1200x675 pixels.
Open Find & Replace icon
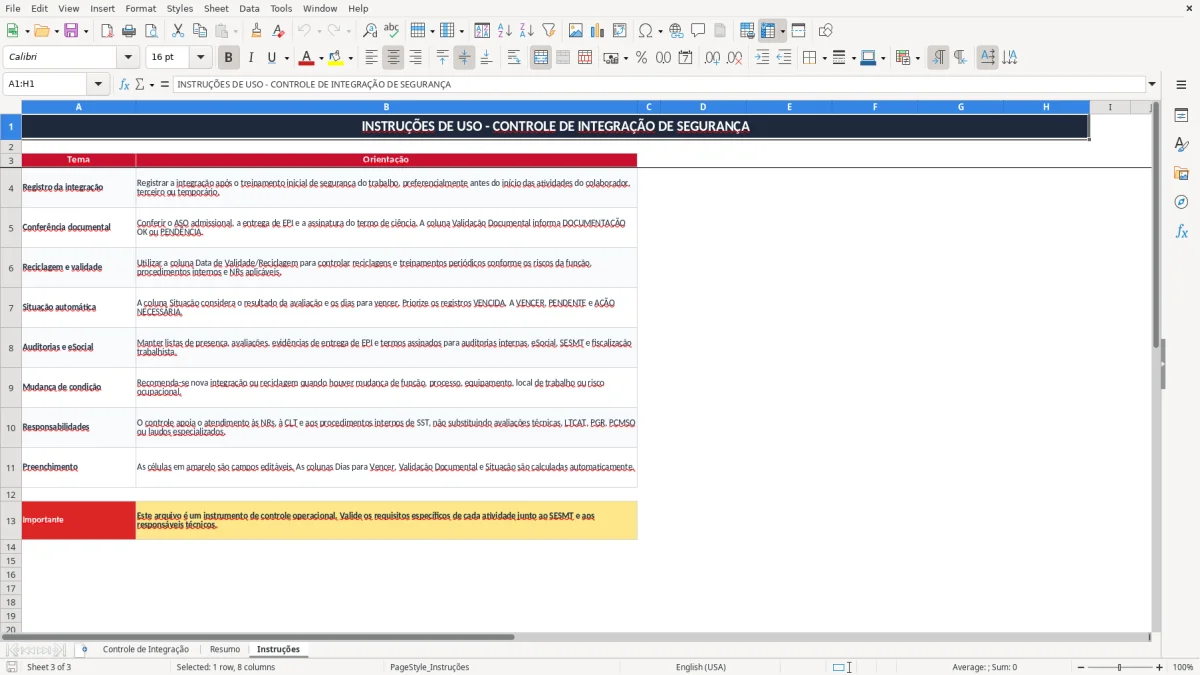pyautogui.click(x=370, y=31)
